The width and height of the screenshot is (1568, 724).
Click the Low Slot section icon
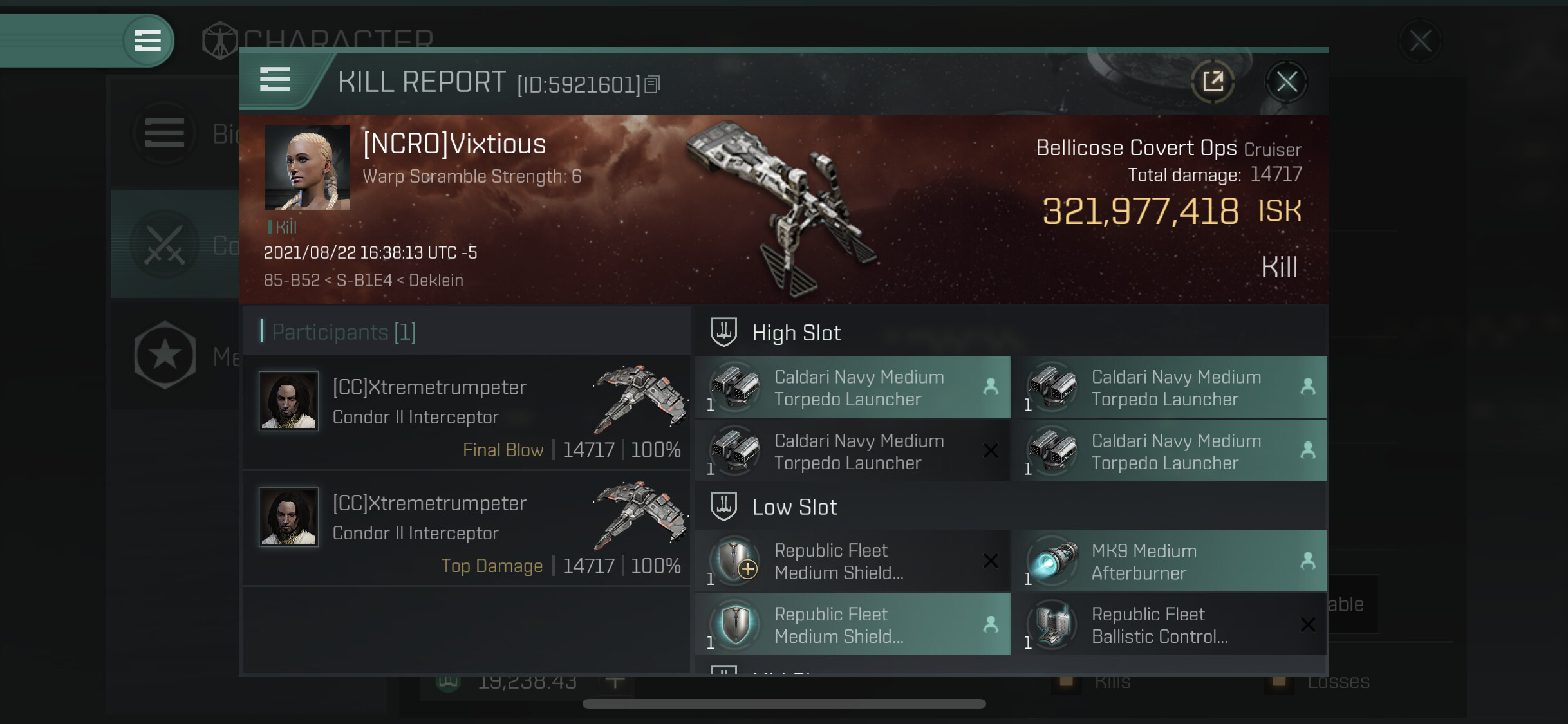tap(723, 506)
